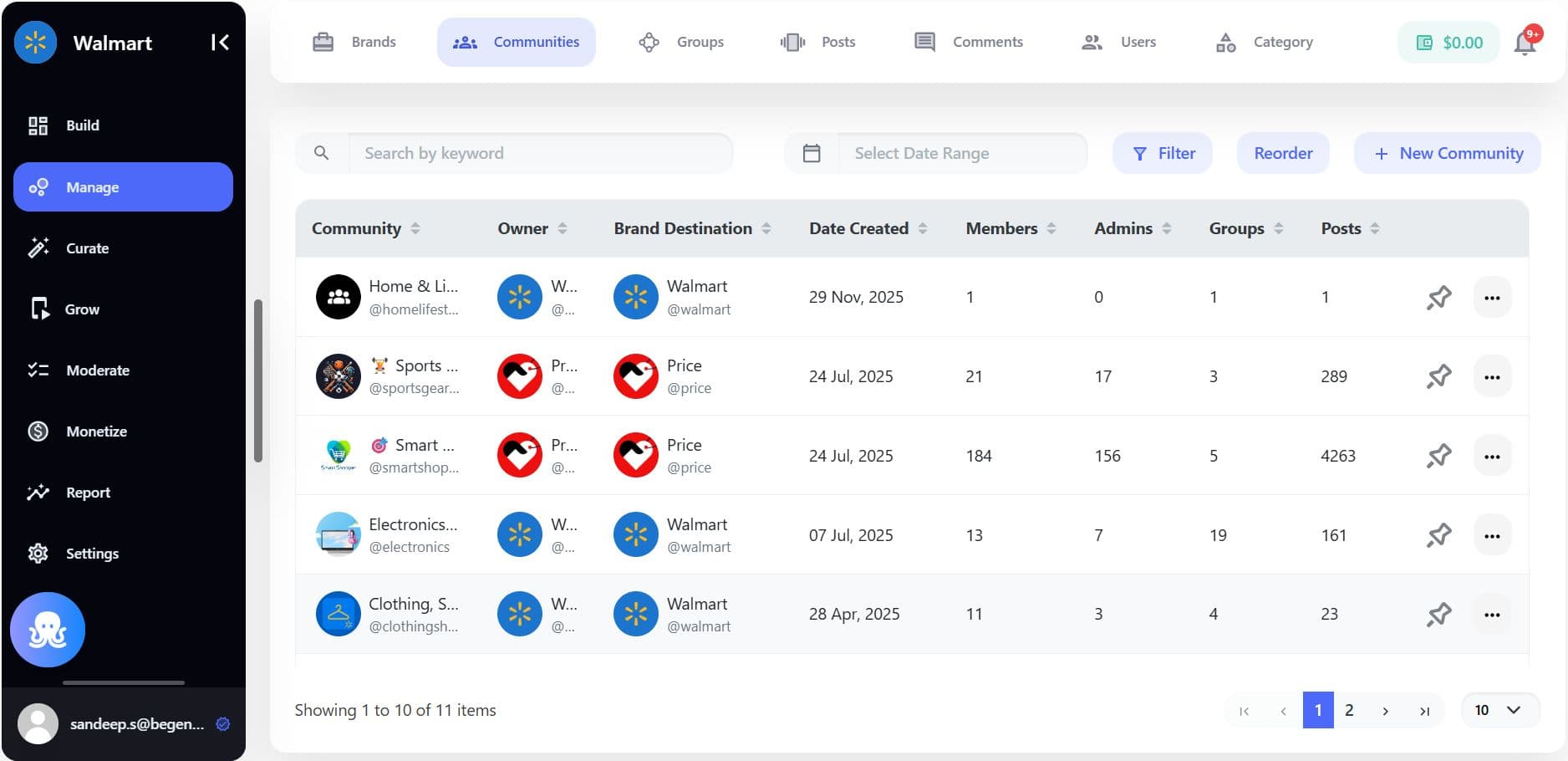Open the Select Date Range field

(962, 153)
